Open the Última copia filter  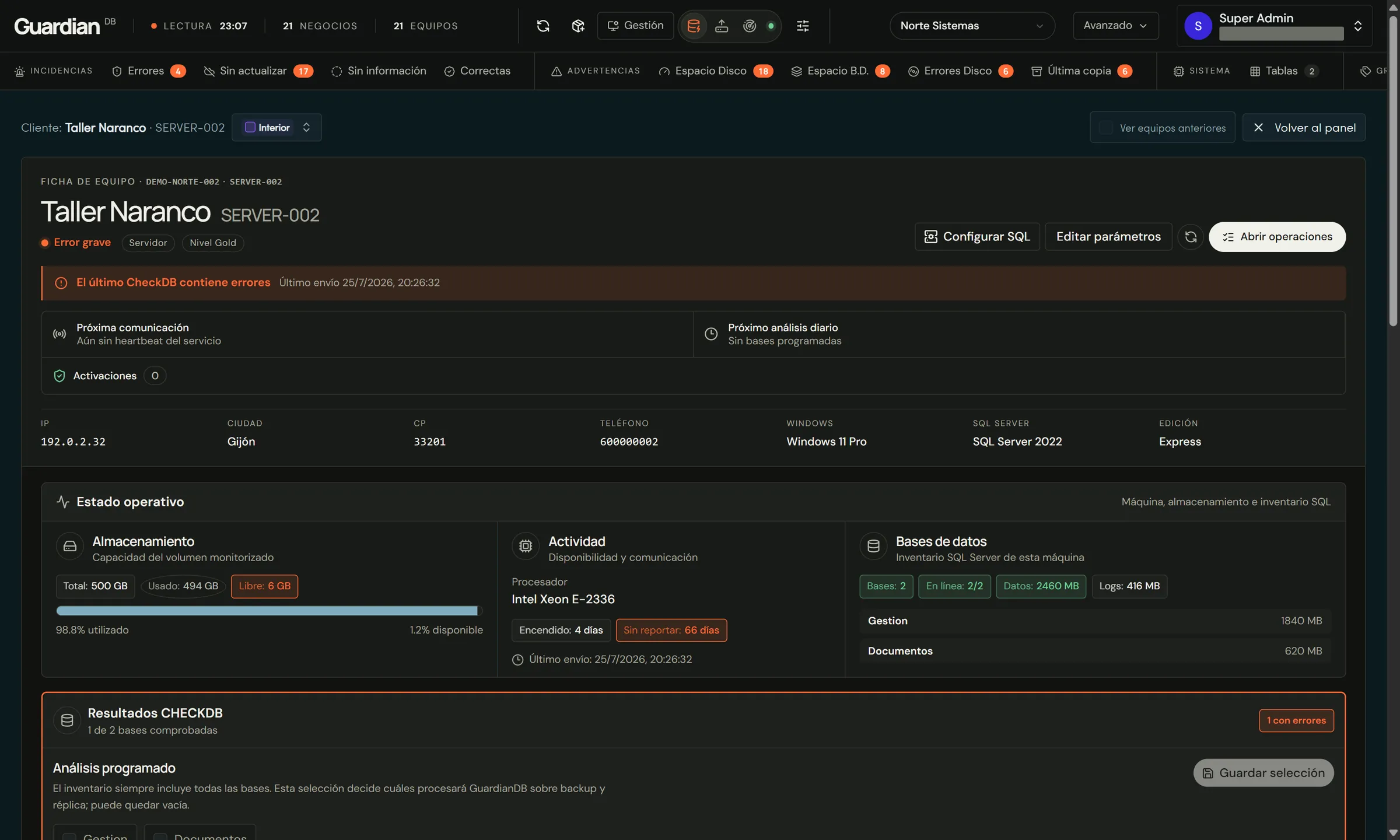[x=1082, y=71]
